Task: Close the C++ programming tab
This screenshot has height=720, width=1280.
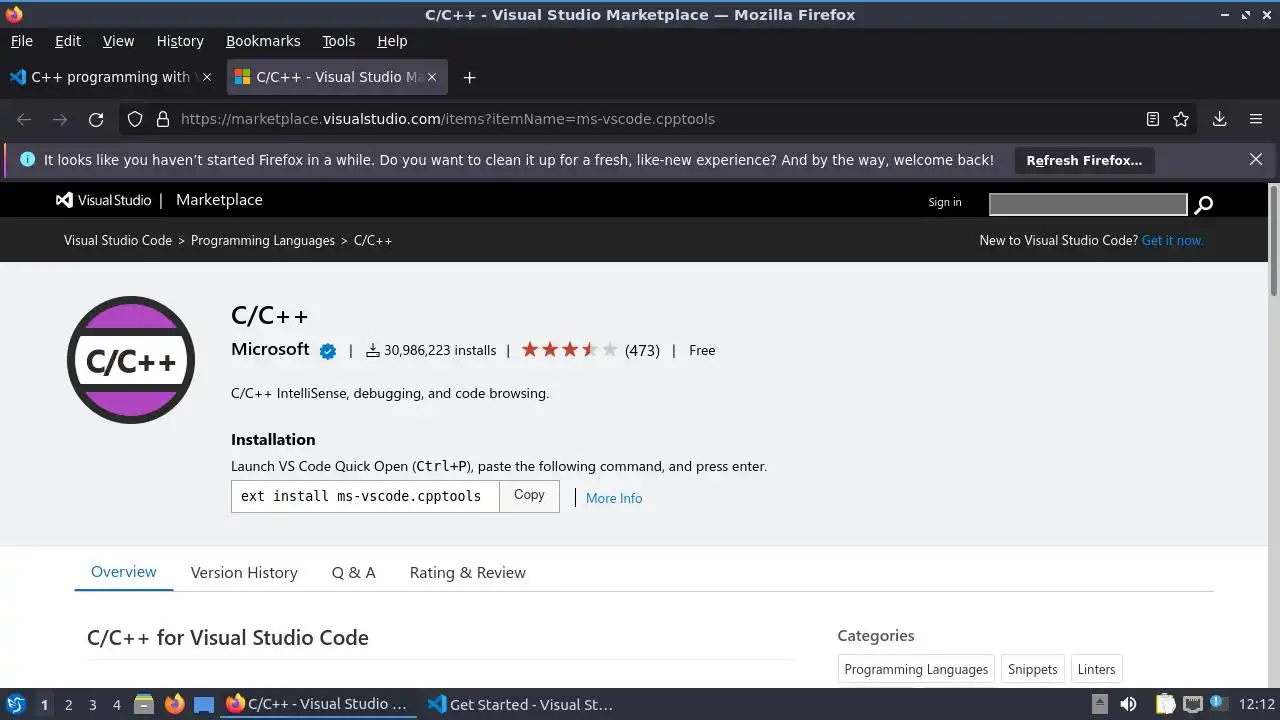Action: click(207, 77)
